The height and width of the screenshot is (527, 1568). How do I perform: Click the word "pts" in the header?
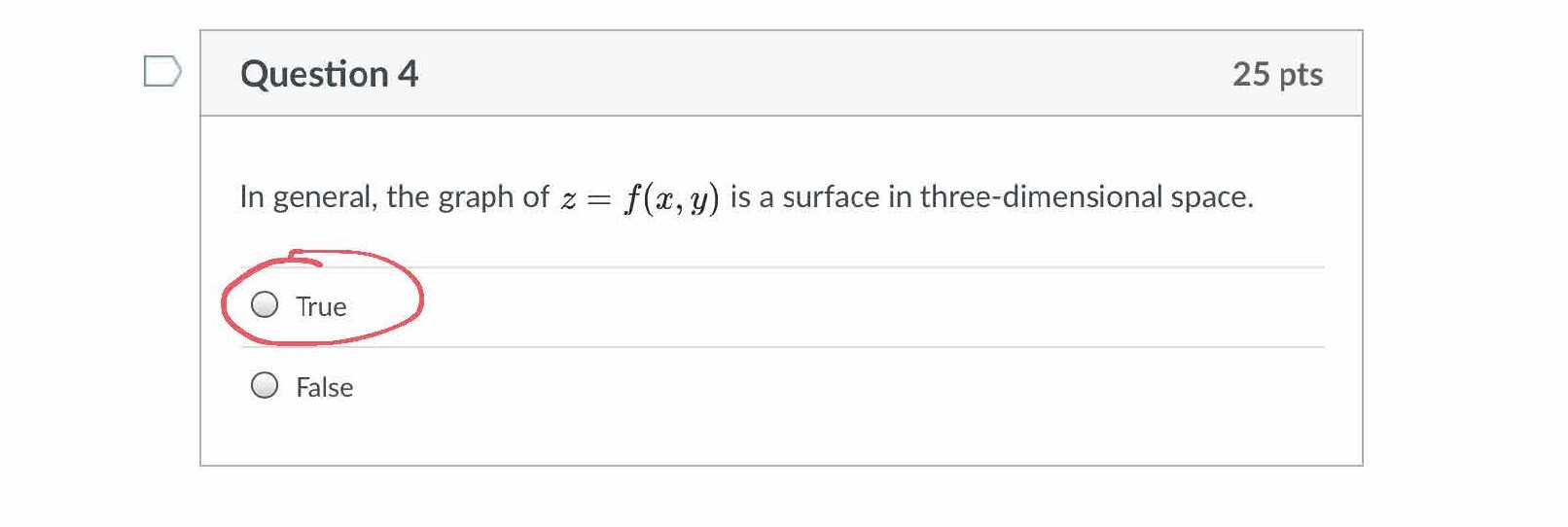[1301, 75]
